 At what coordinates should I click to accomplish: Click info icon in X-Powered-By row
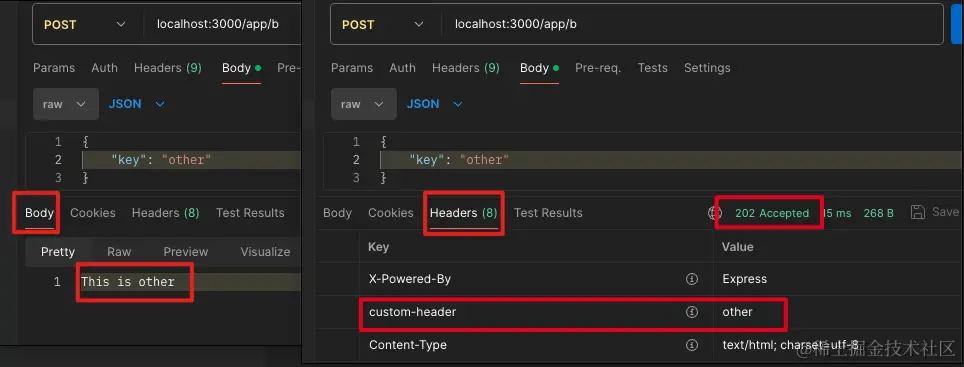click(x=692, y=279)
